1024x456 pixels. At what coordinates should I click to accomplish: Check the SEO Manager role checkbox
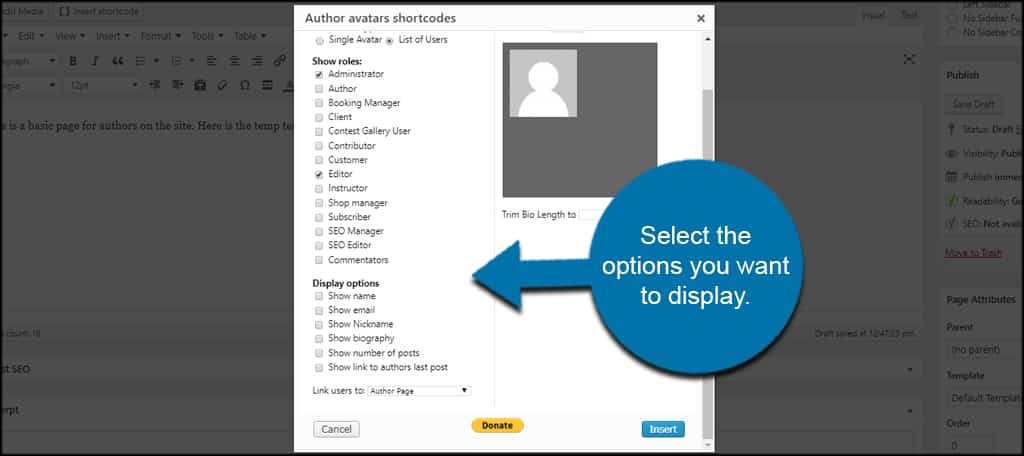click(x=319, y=231)
